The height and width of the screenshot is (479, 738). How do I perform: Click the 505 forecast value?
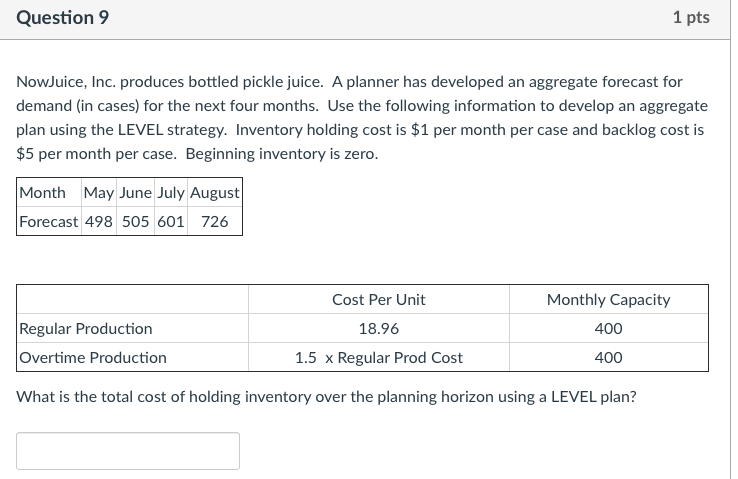135,221
